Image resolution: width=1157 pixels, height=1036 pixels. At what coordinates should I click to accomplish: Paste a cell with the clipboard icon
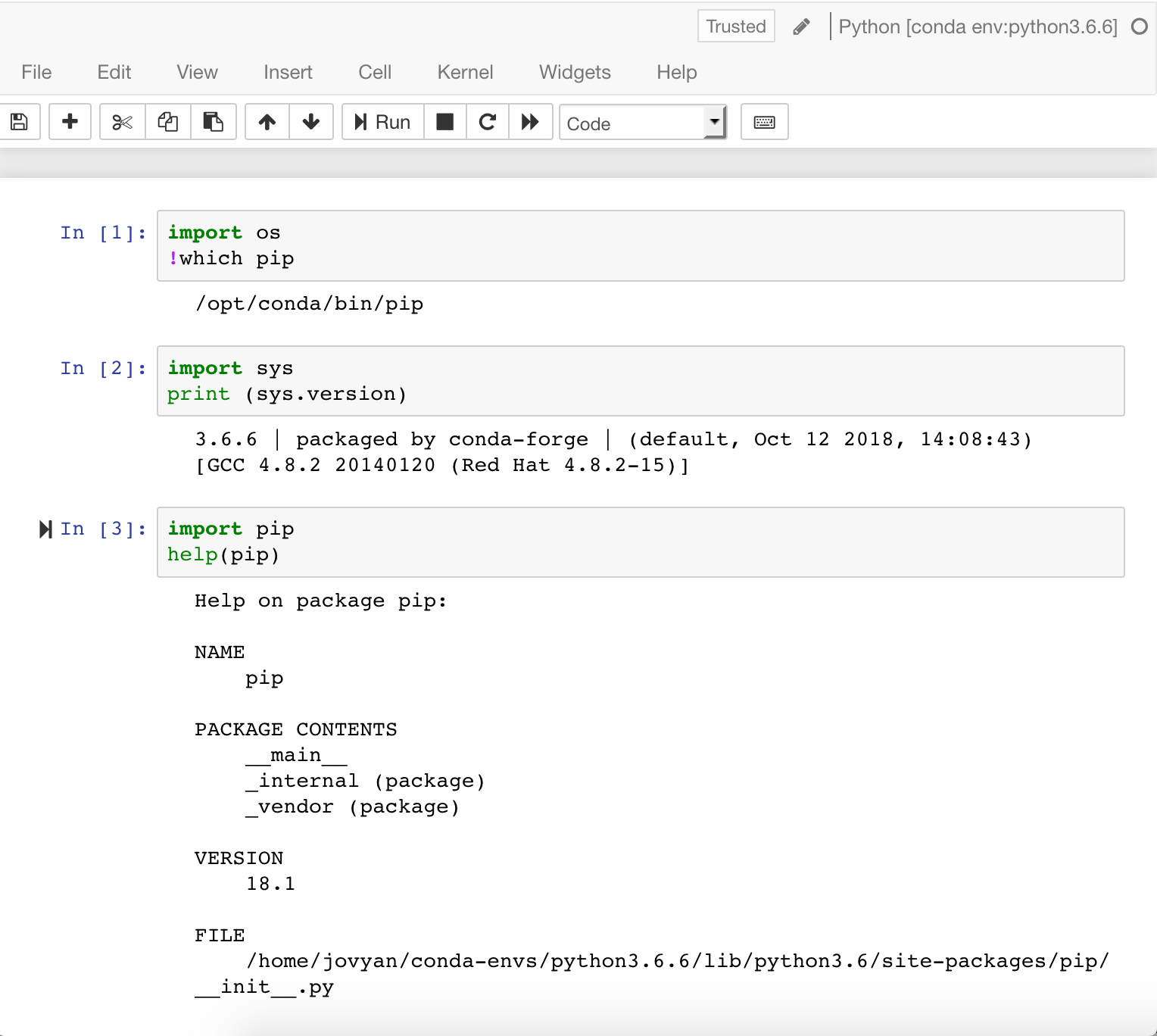(x=214, y=122)
